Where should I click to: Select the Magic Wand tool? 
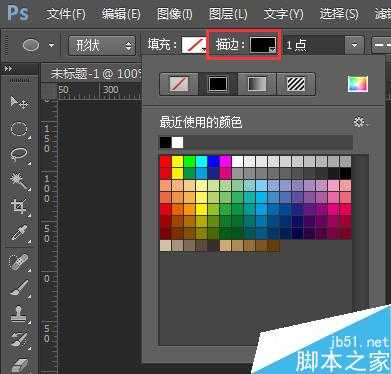tap(19, 181)
